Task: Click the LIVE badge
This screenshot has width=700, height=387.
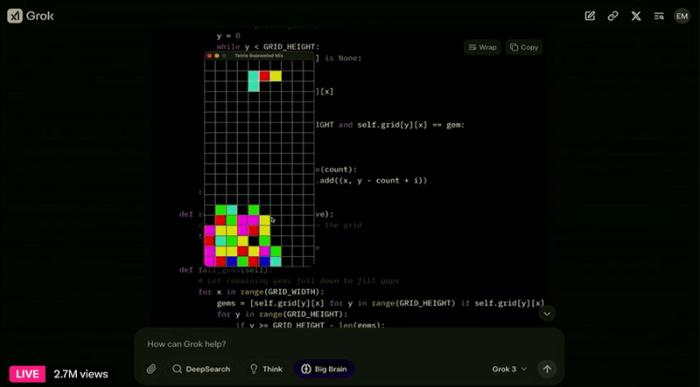Action: pyautogui.click(x=27, y=374)
